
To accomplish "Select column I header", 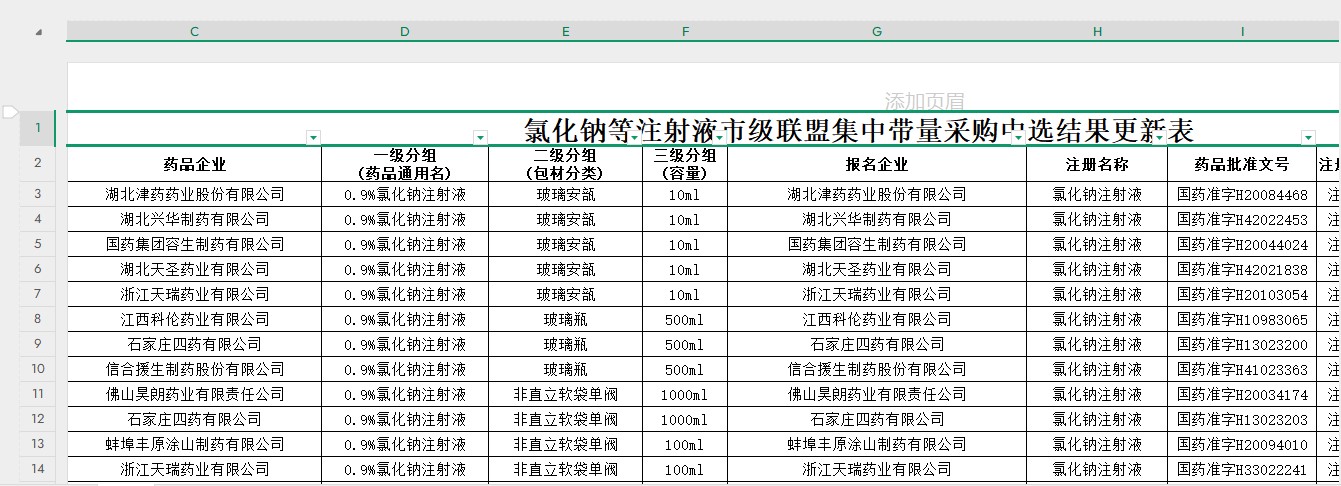I will (x=1242, y=32).
